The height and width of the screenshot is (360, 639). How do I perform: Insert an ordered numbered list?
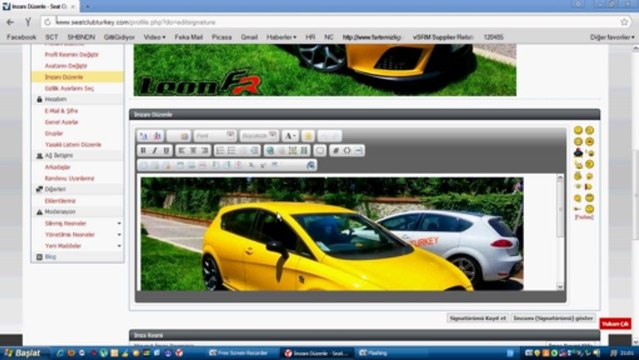pos(220,150)
